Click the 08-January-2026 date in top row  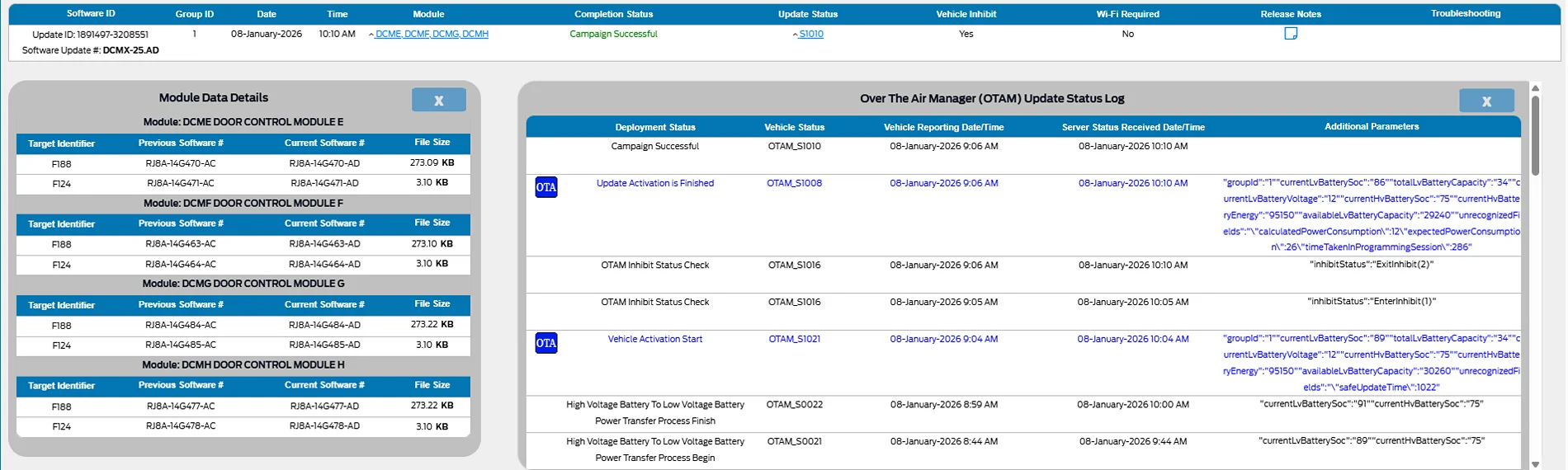267,34
